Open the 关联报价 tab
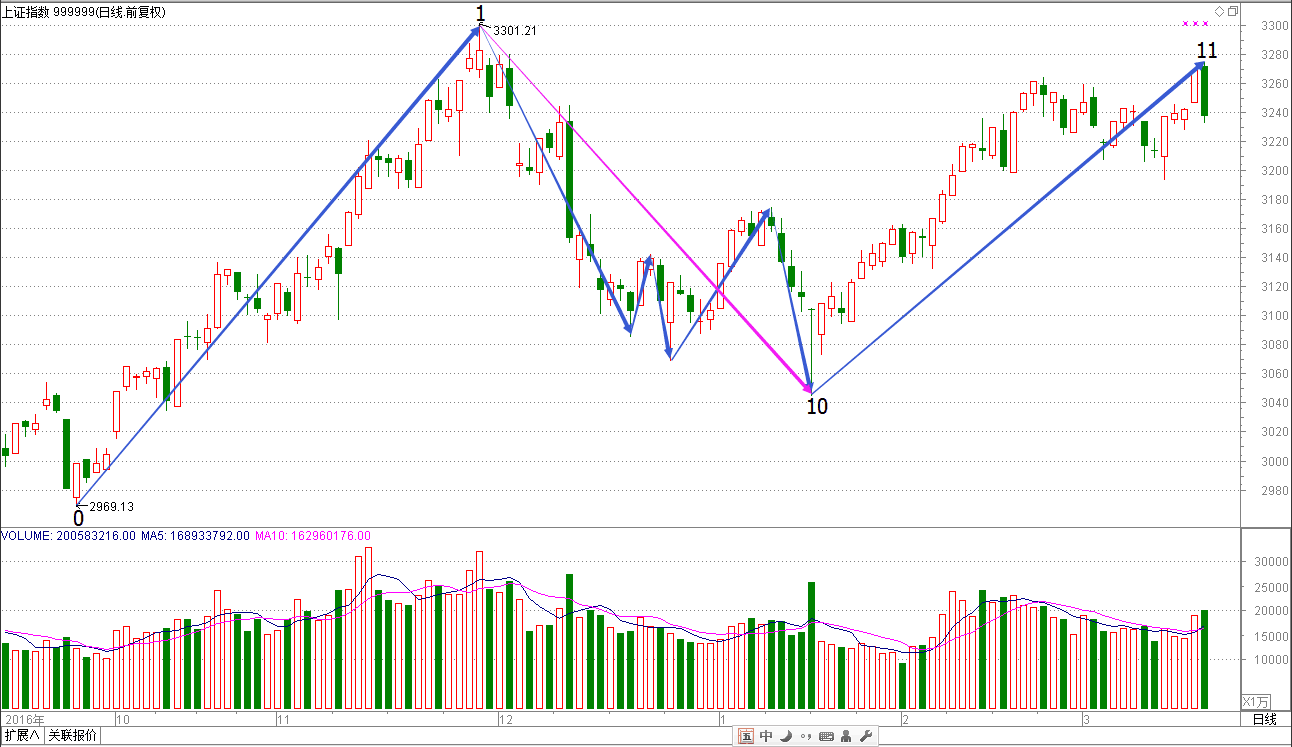Screen dimensions: 1292x747 click(74, 736)
